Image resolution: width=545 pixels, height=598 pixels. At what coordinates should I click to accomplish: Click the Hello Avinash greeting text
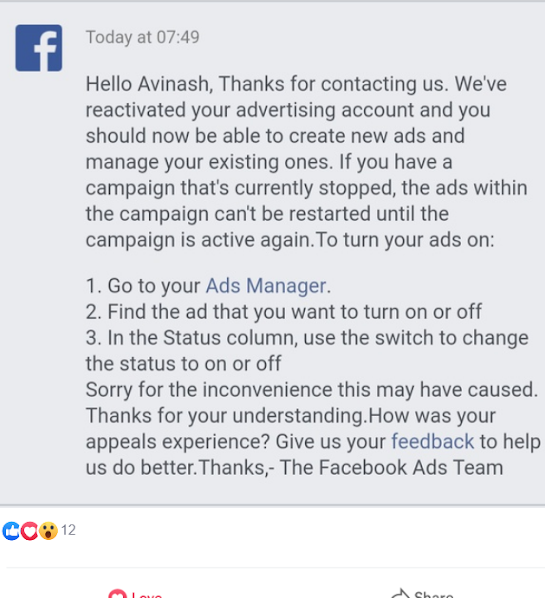pyautogui.click(x=150, y=84)
